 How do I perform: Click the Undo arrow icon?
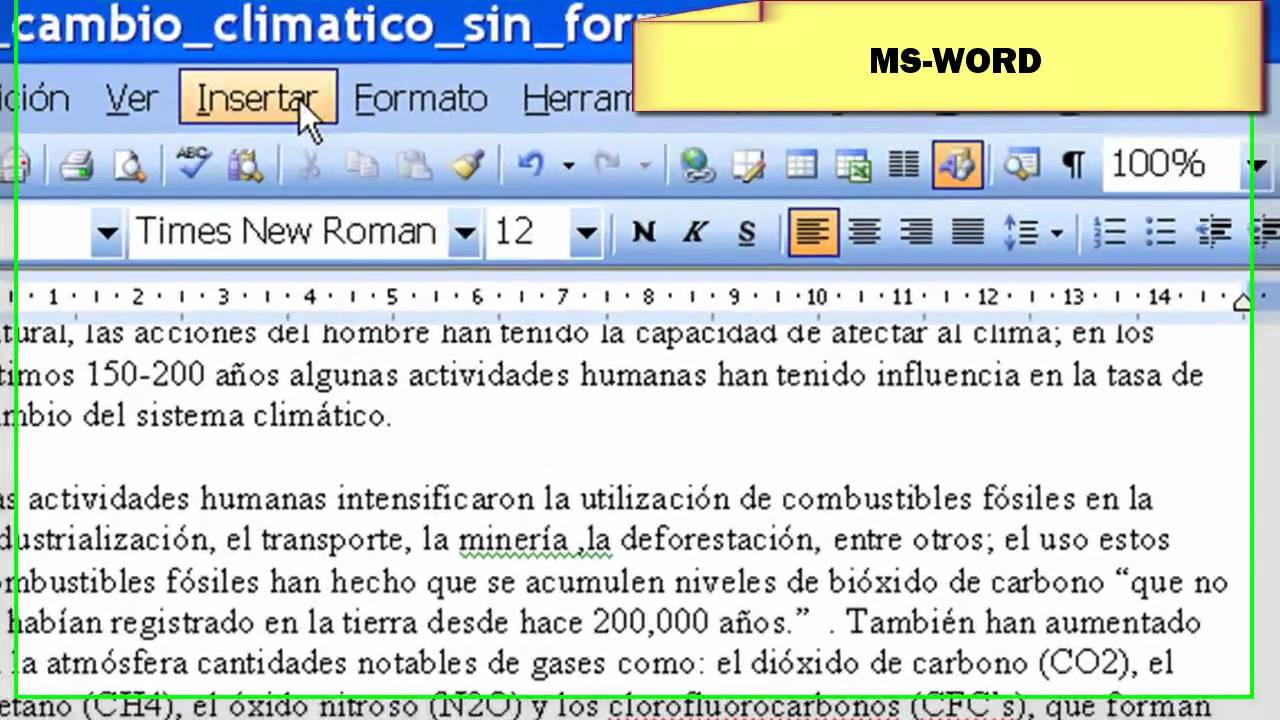[x=531, y=164]
